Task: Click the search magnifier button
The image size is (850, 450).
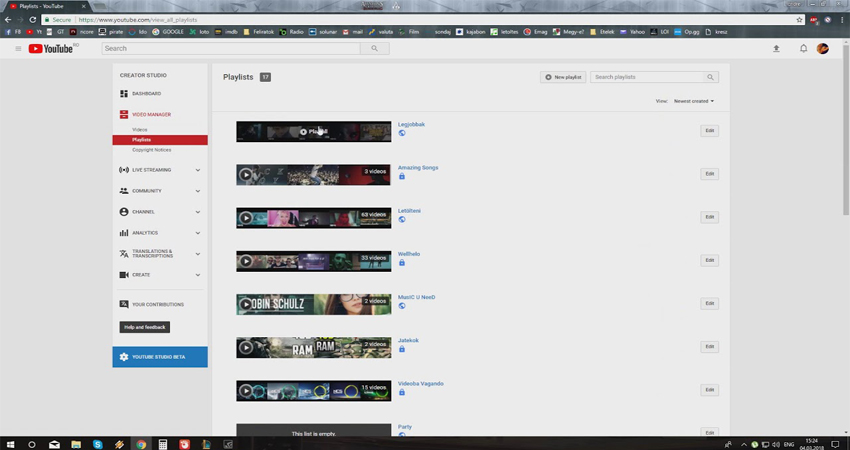Action: pyautogui.click(x=375, y=48)
